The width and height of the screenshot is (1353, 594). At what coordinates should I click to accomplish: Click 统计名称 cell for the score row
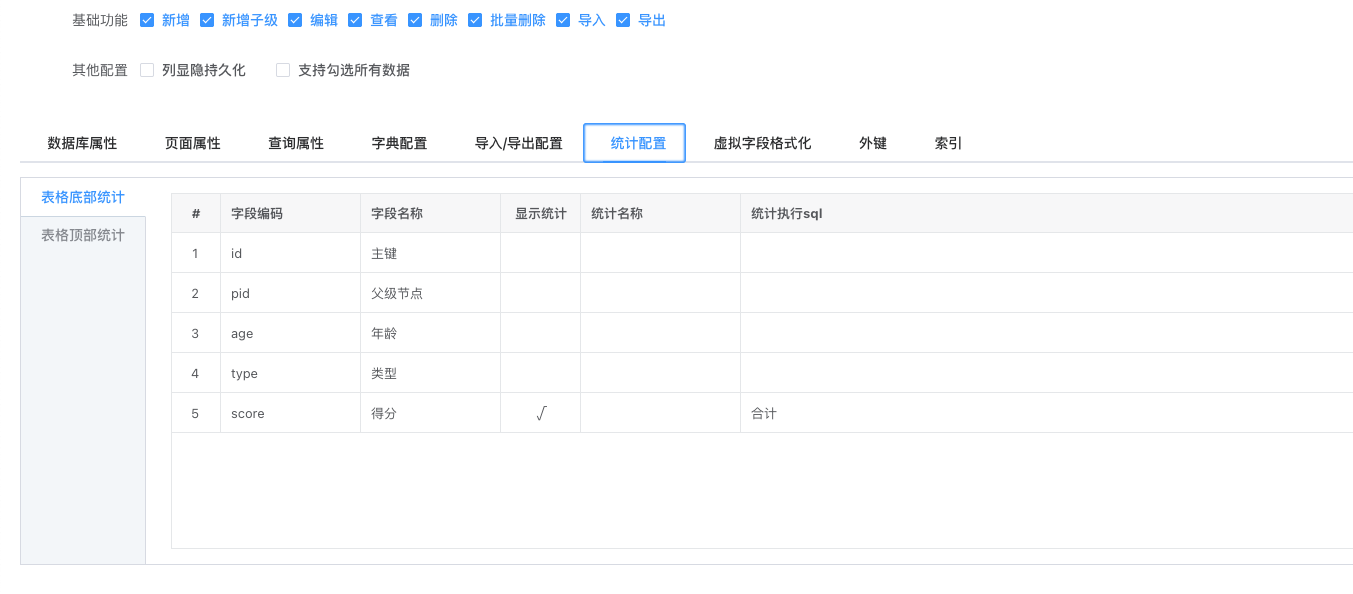[x=660, y=413]
